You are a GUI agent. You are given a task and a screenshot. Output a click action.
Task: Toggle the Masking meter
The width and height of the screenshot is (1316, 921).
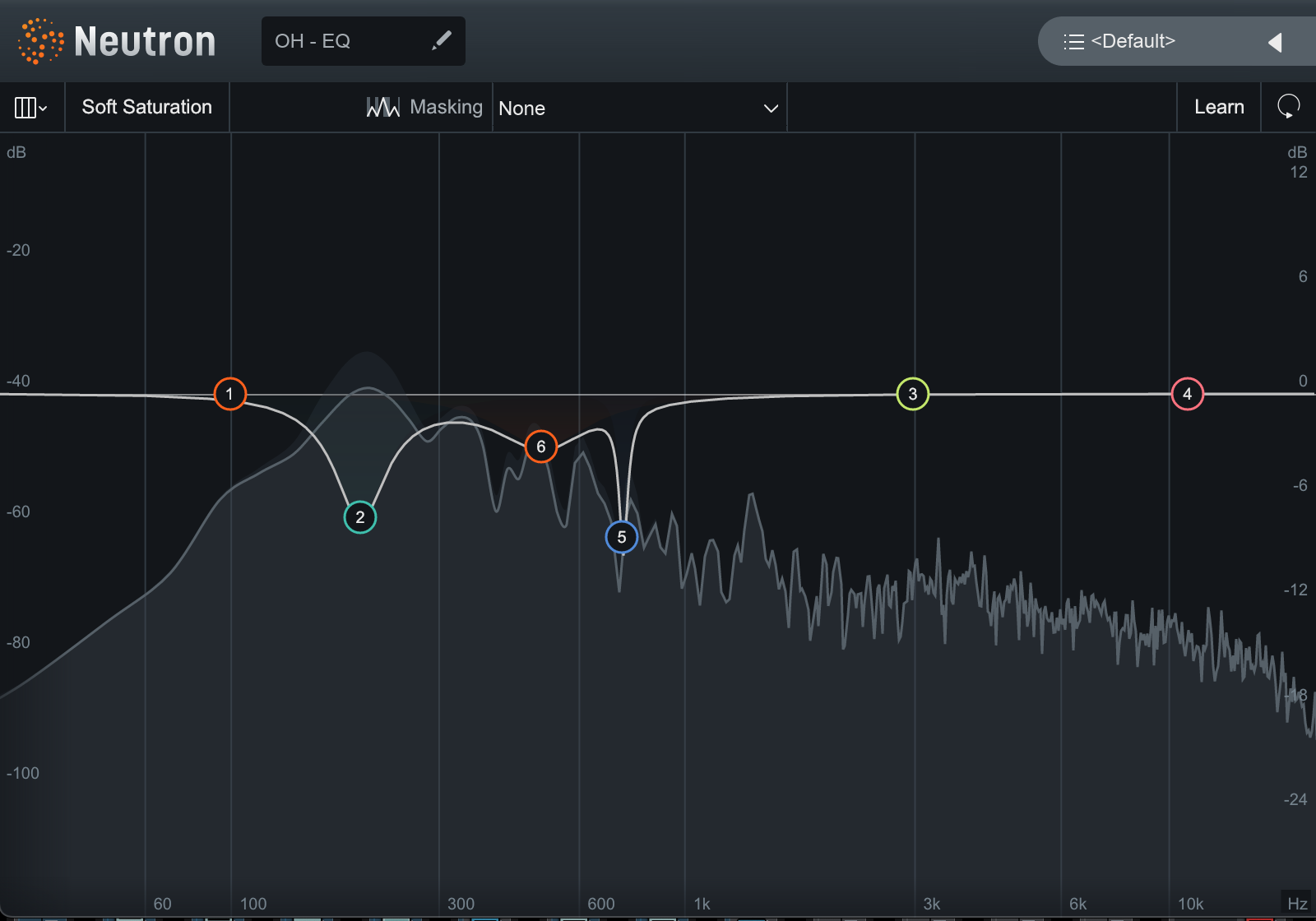[424, 107]
